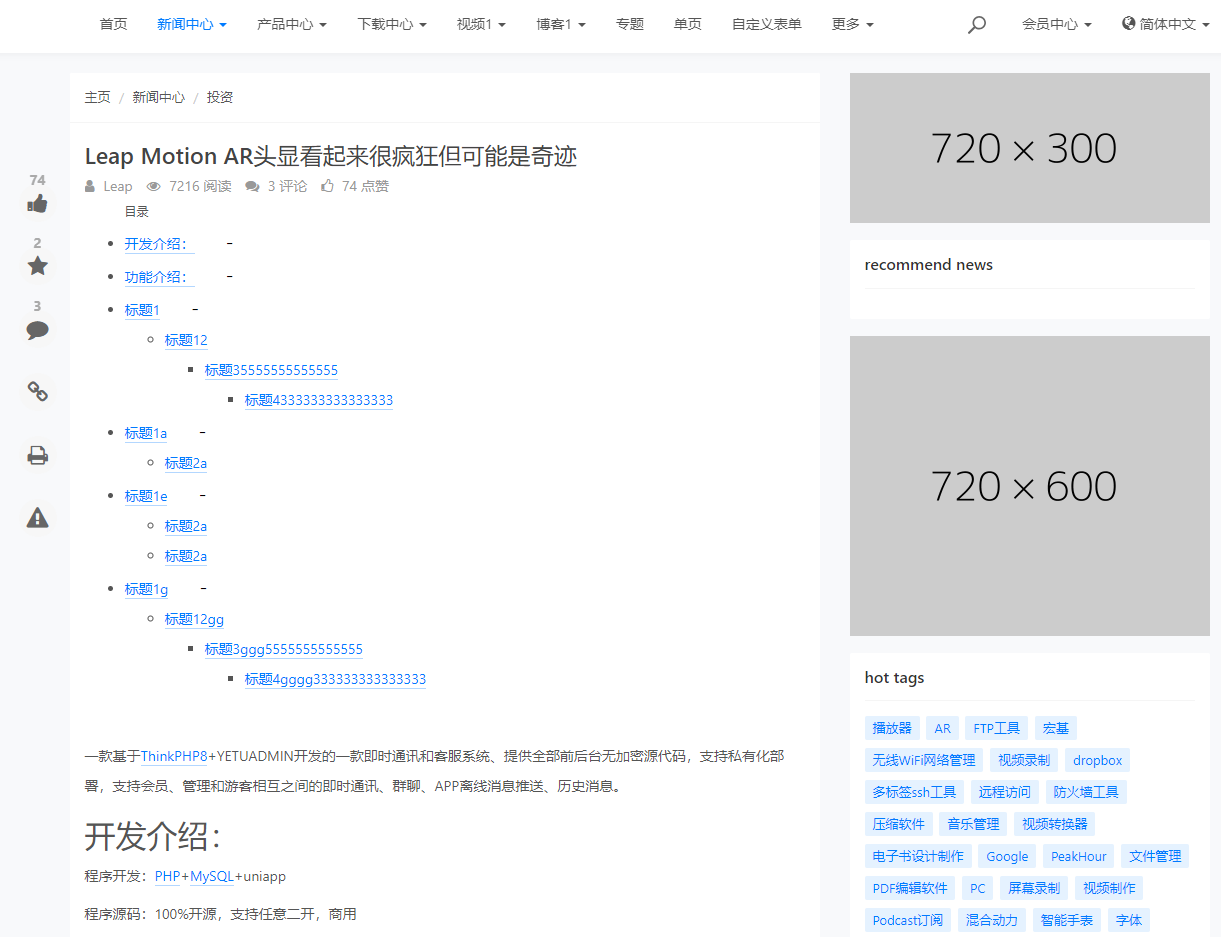This screenshot has height=937, width=1221.
Task: Report article with warning triangle icon
Action: coord(37,517)
